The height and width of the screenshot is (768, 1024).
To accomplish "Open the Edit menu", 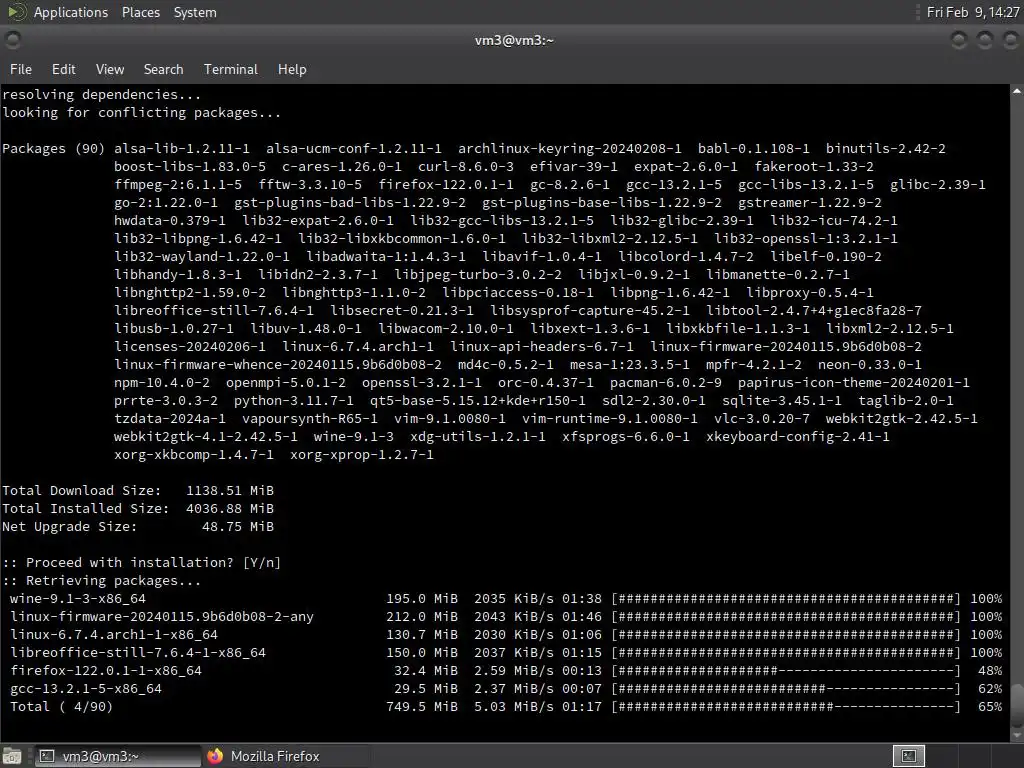I will pos(63,69).
